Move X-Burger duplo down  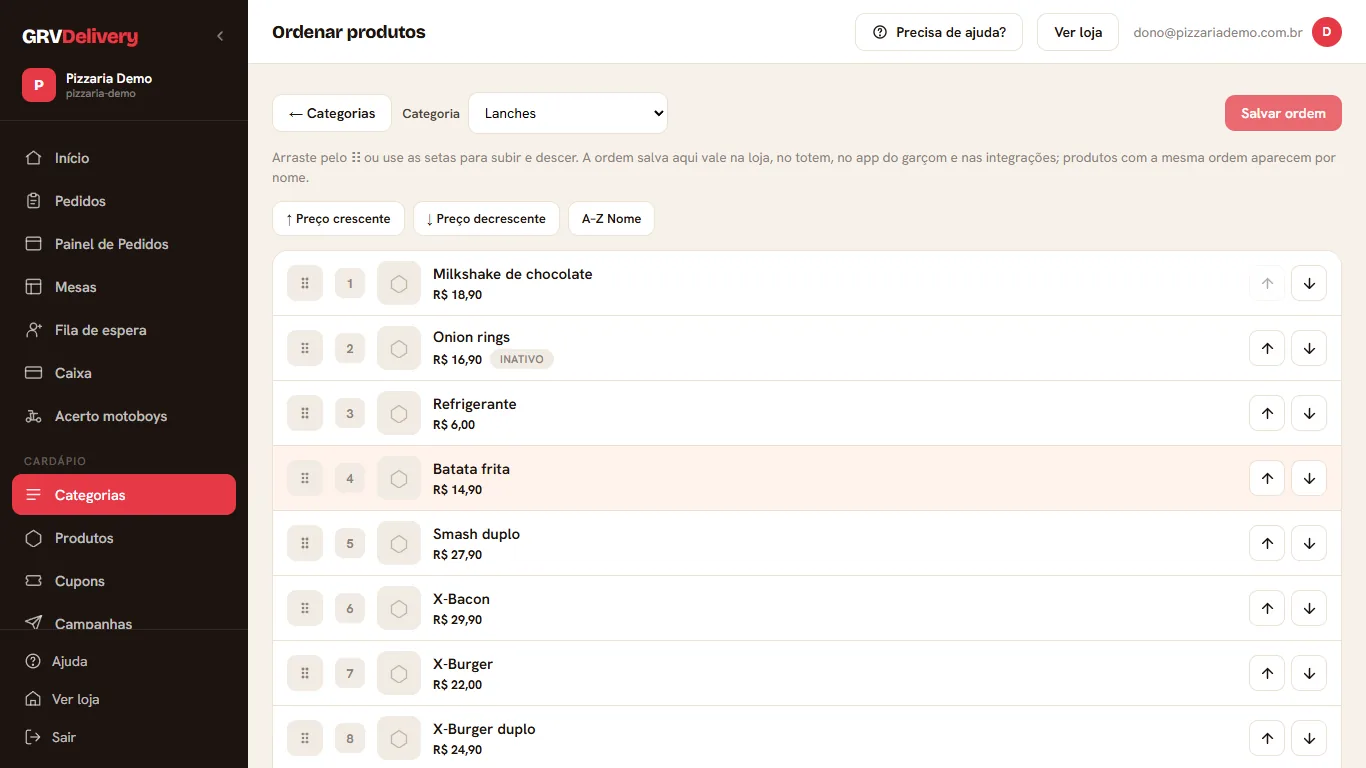1309,738
